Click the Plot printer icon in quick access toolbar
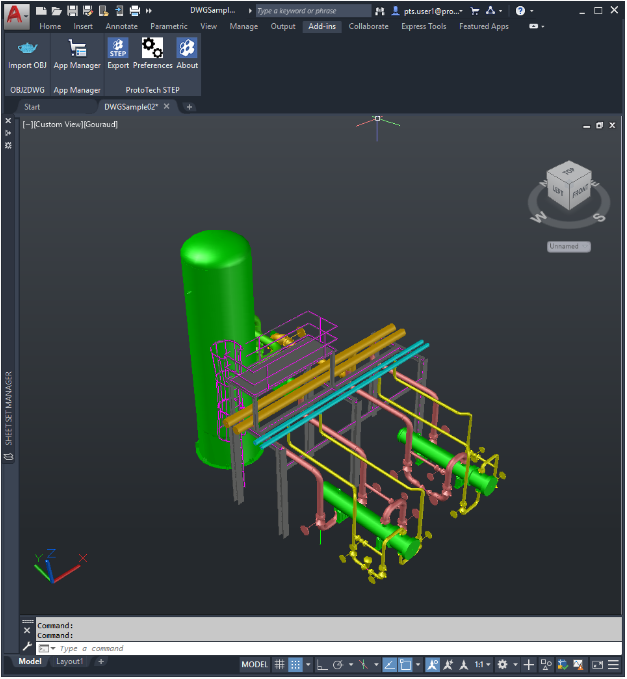The image size is (627, 679). pos(135,11)
